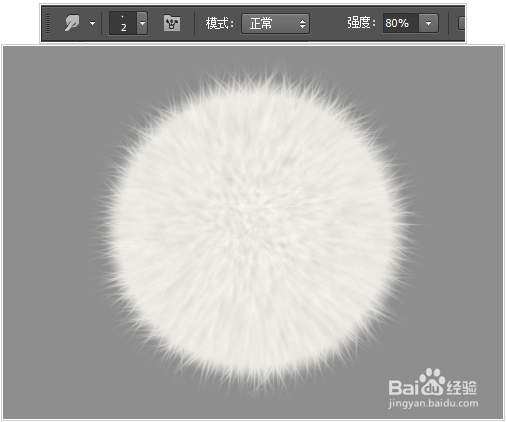This screenshot has height=422, width=506.
Task: Click the options bar grip handle
Action: pos(47,23)
